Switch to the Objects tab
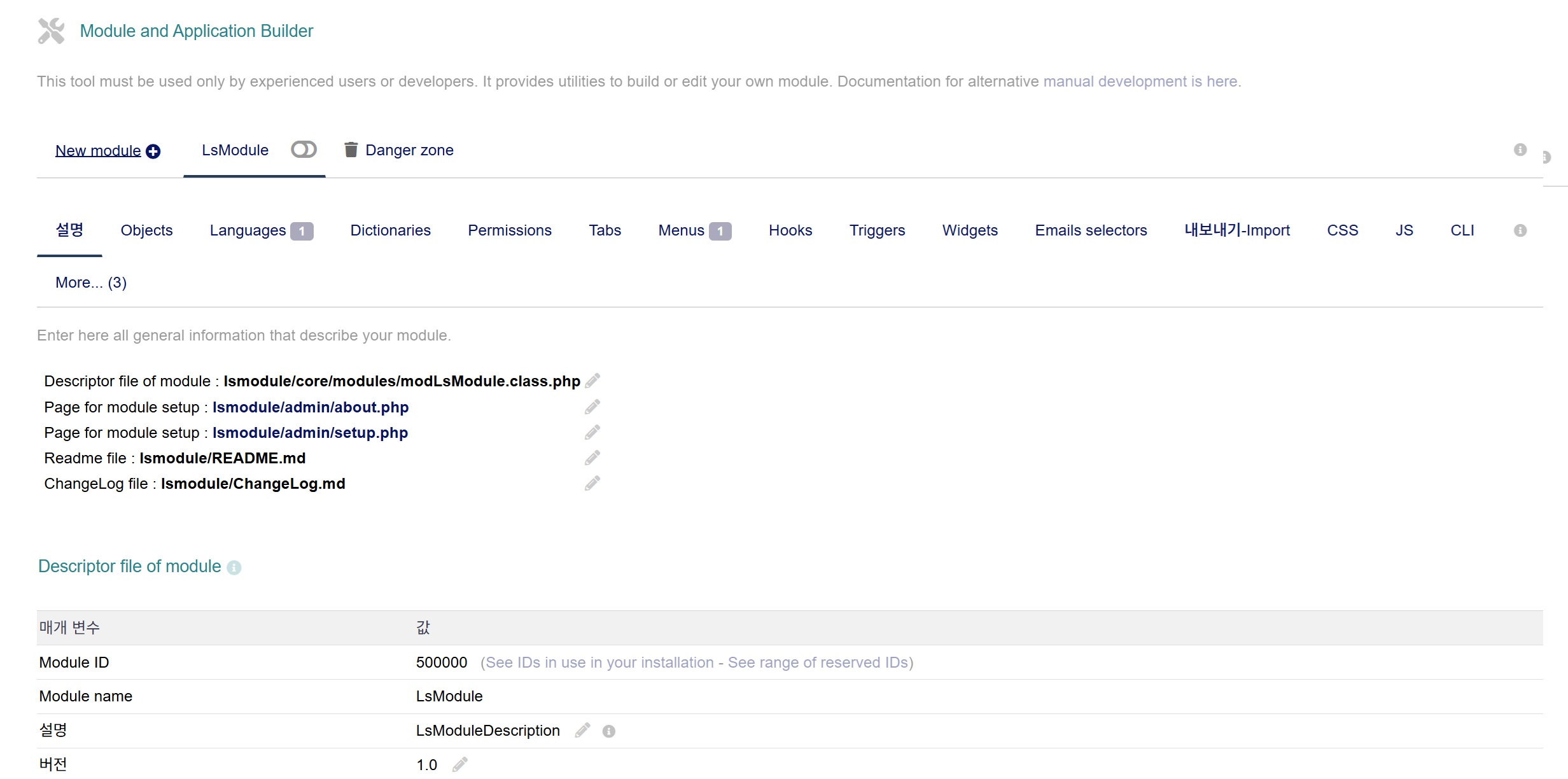The height and width of the screenshot is (779, 1568). pyautogui.click(x=146, y=230)
